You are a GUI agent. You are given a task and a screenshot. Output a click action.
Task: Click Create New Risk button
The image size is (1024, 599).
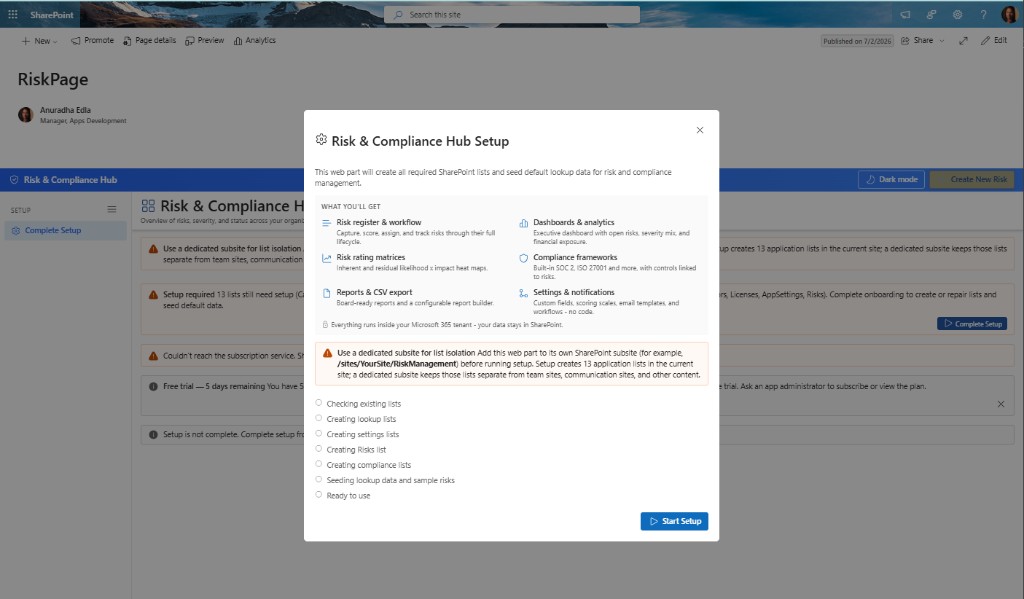[972, 180]
